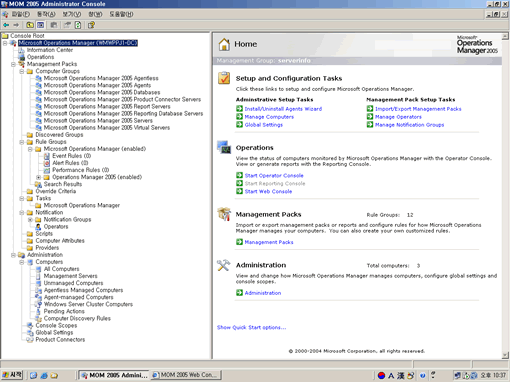Click the Operations monitor icon in right pane

(x=224, y=147)
